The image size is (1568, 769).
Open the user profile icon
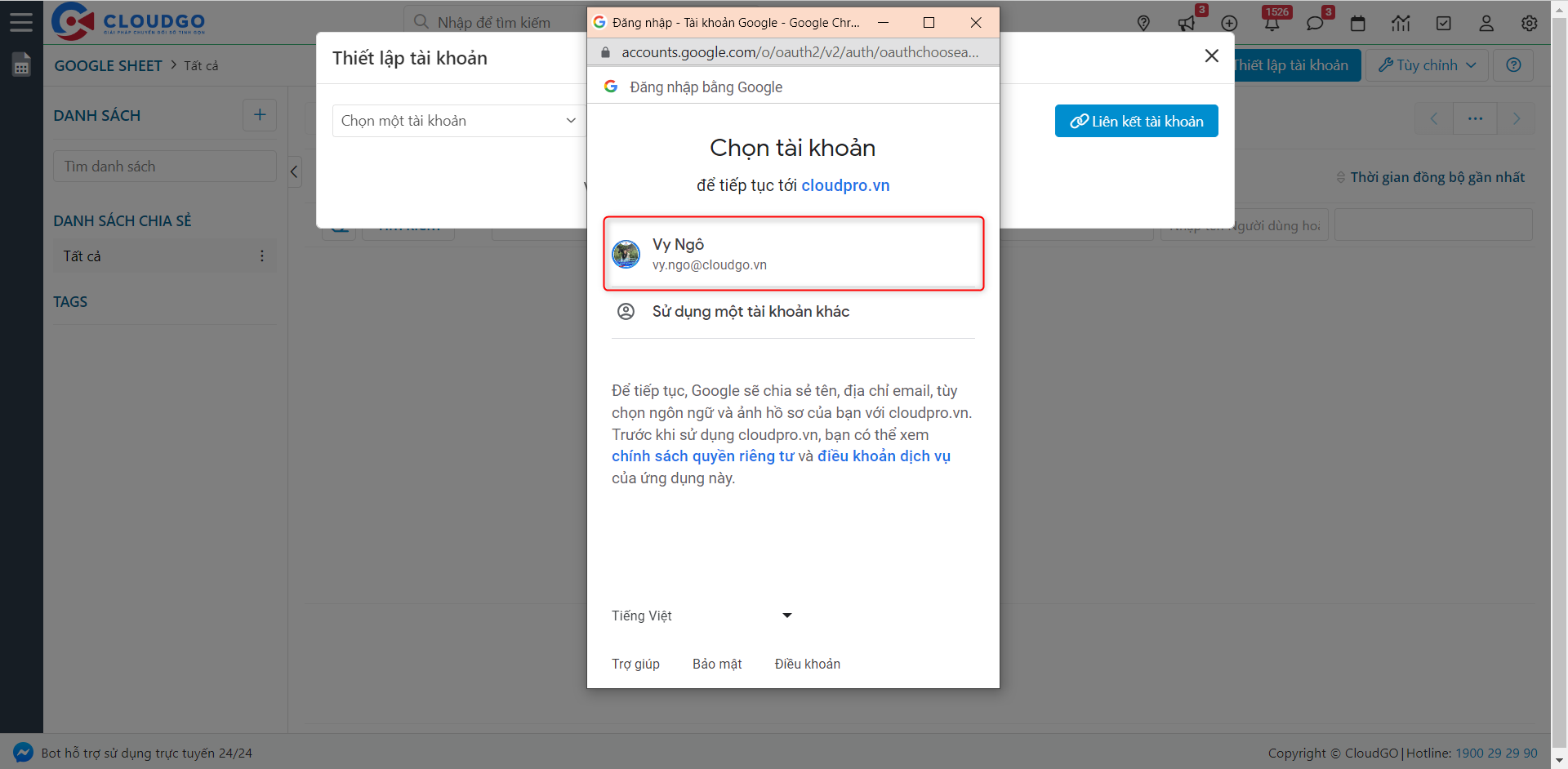[x=1486, y=23]
